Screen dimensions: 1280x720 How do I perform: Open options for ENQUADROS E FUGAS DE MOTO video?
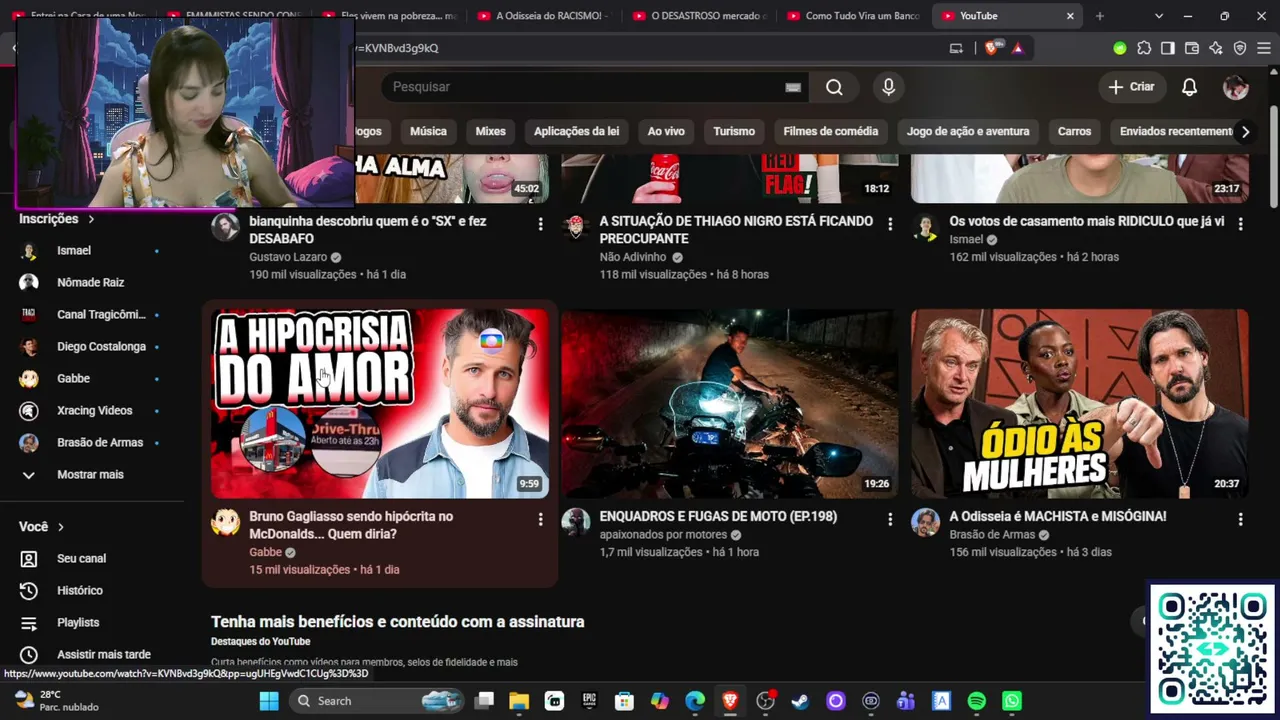(x=890, y=519)
